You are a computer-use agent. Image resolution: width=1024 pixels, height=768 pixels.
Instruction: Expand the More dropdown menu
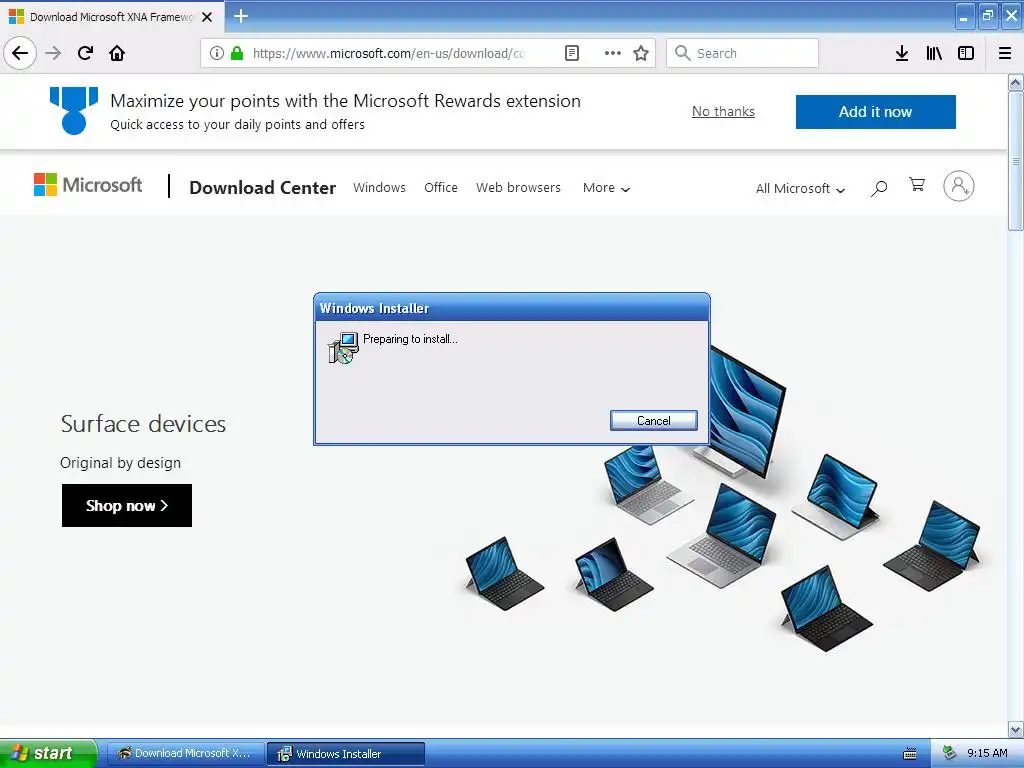(606, 188)
